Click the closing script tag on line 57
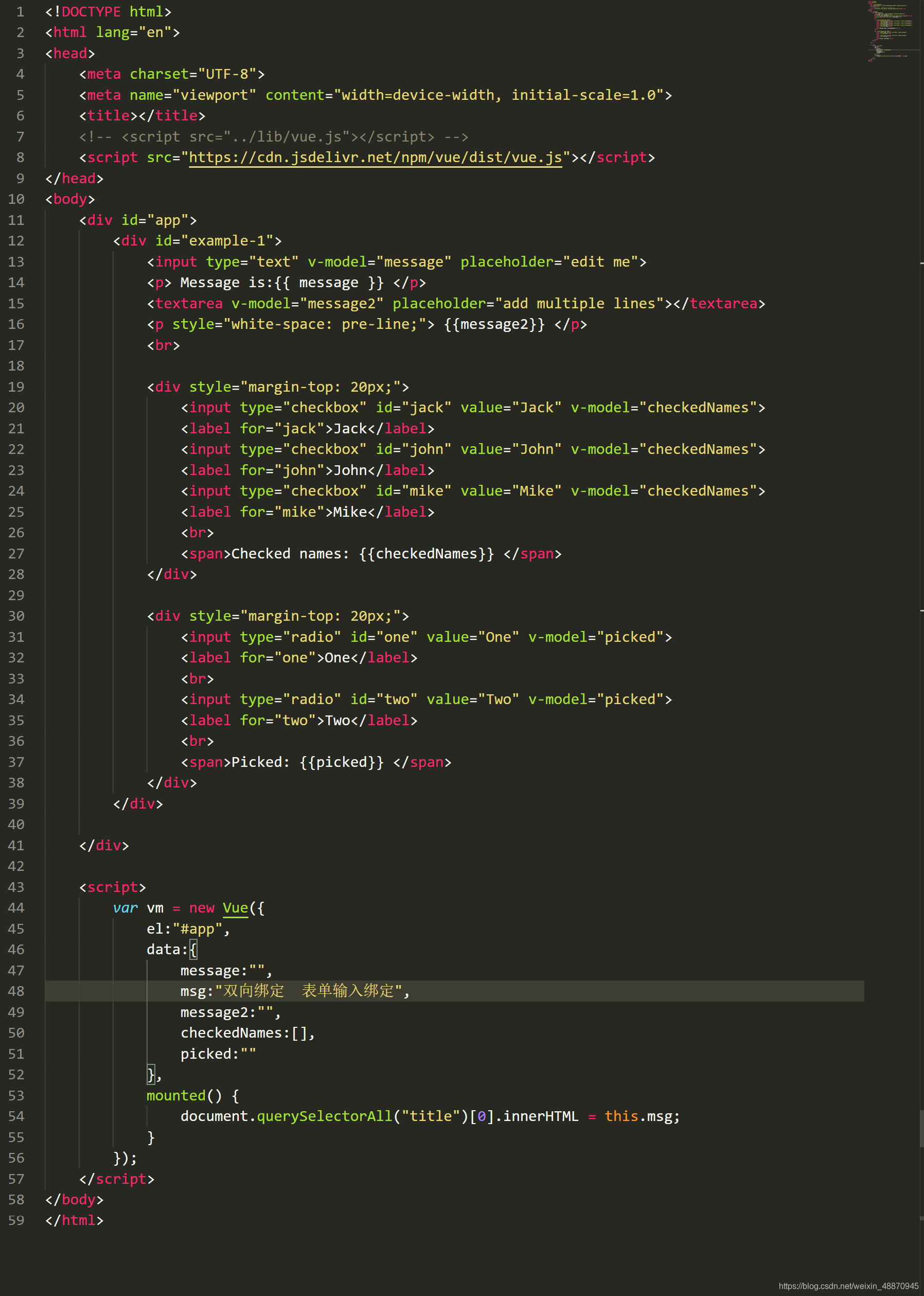 pyautogui.click(x=117, y=1179)
